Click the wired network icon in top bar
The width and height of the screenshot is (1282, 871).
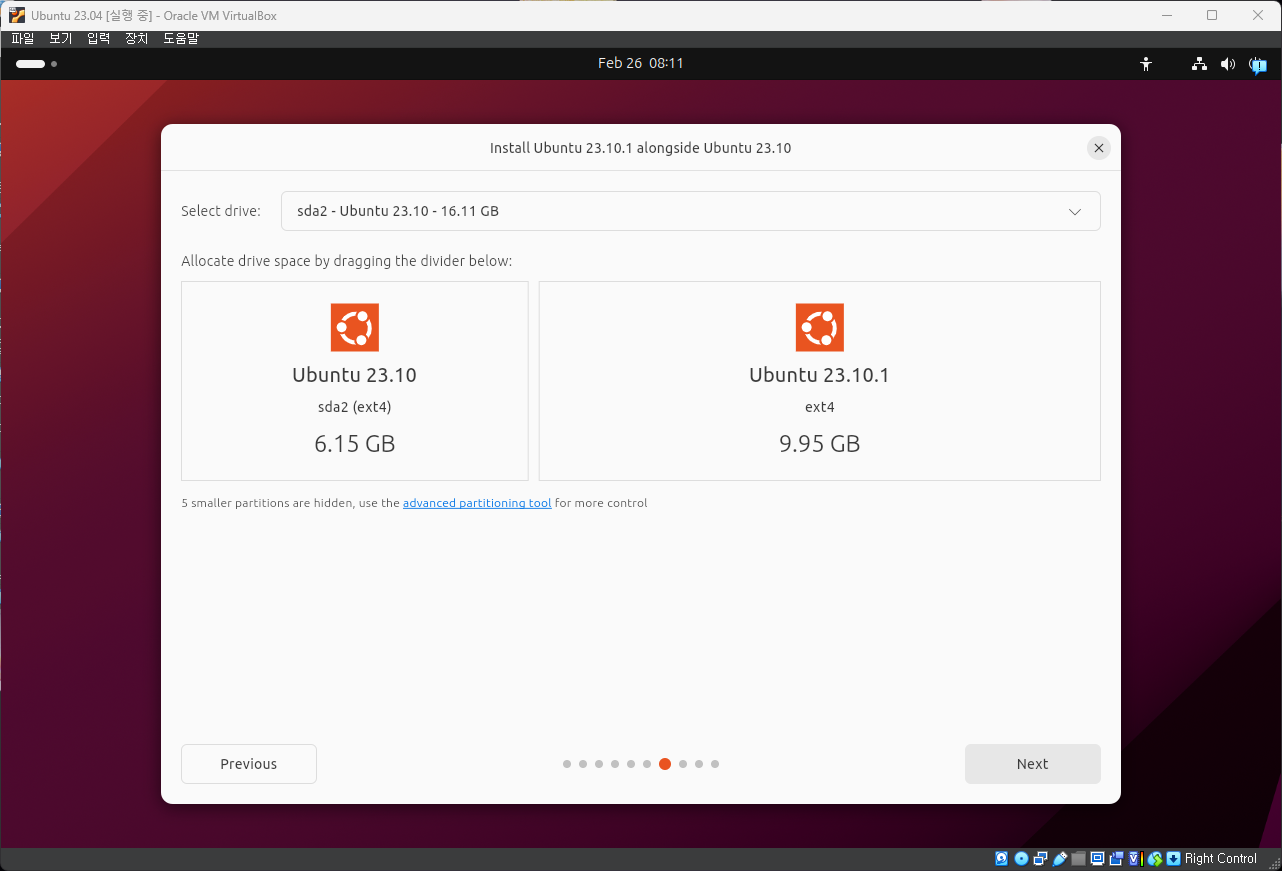(1199, 64)
